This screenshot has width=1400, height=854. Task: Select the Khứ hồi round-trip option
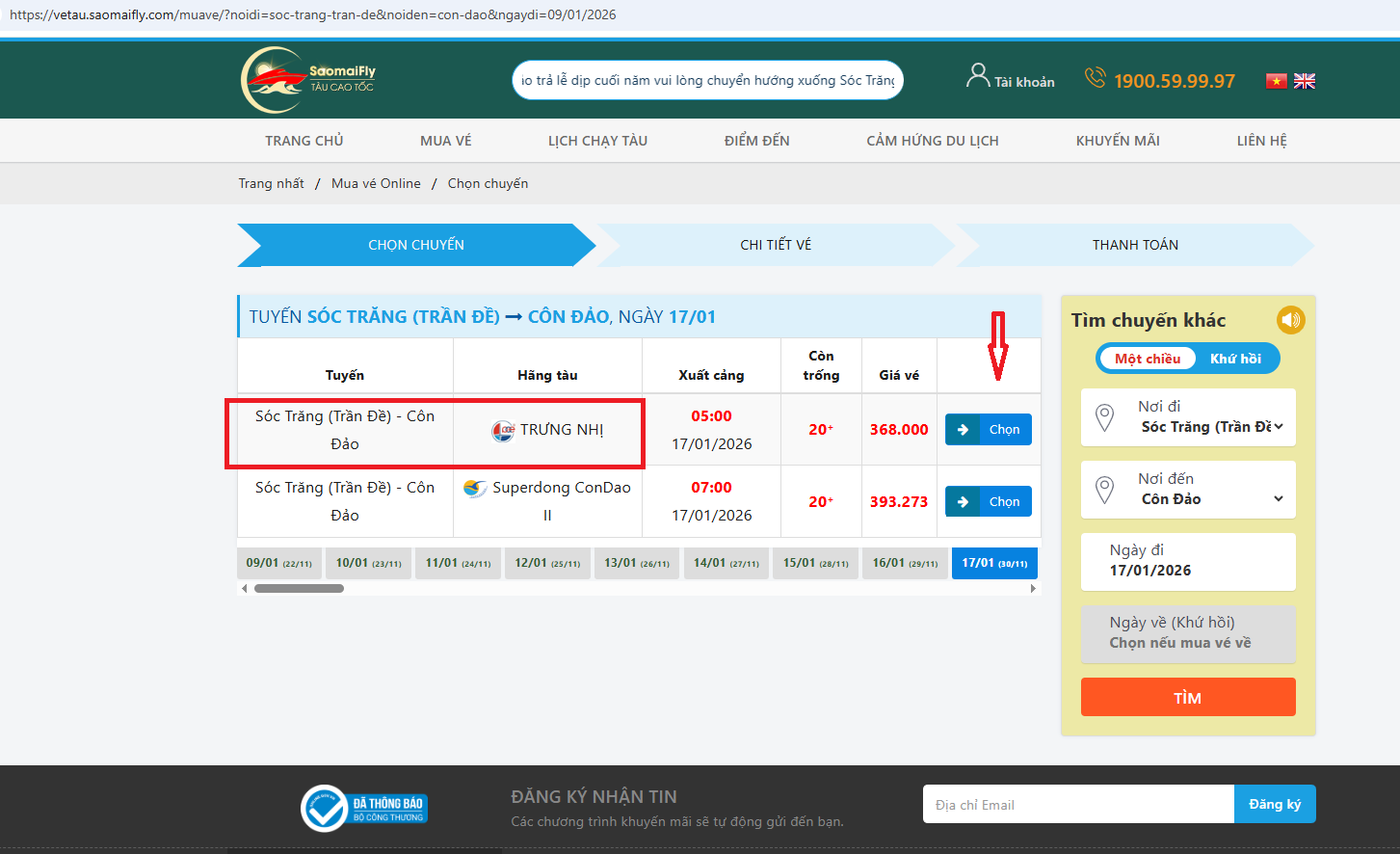(1235, 359)
